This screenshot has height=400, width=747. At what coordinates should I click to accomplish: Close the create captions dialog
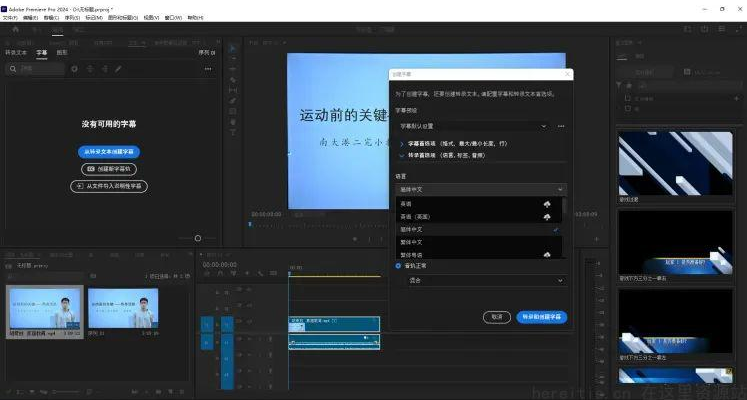567,74
